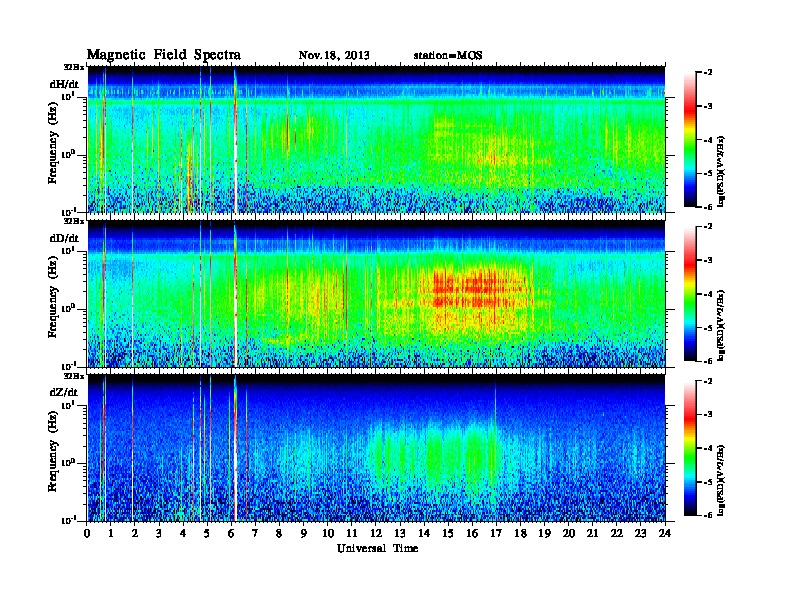Image resolution: width=792 pixels, height=612 pixels.
Task: Click the -4 tick on the dD/dt color bar
Action: coord(707,294)
